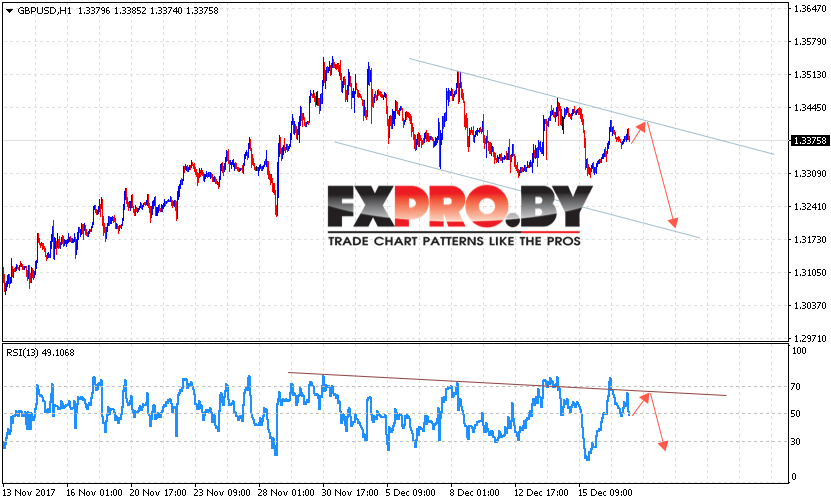Select the 12 Dec 17:00 time label
Viewport: 831px width, 504px height.
tap(542, 492)
